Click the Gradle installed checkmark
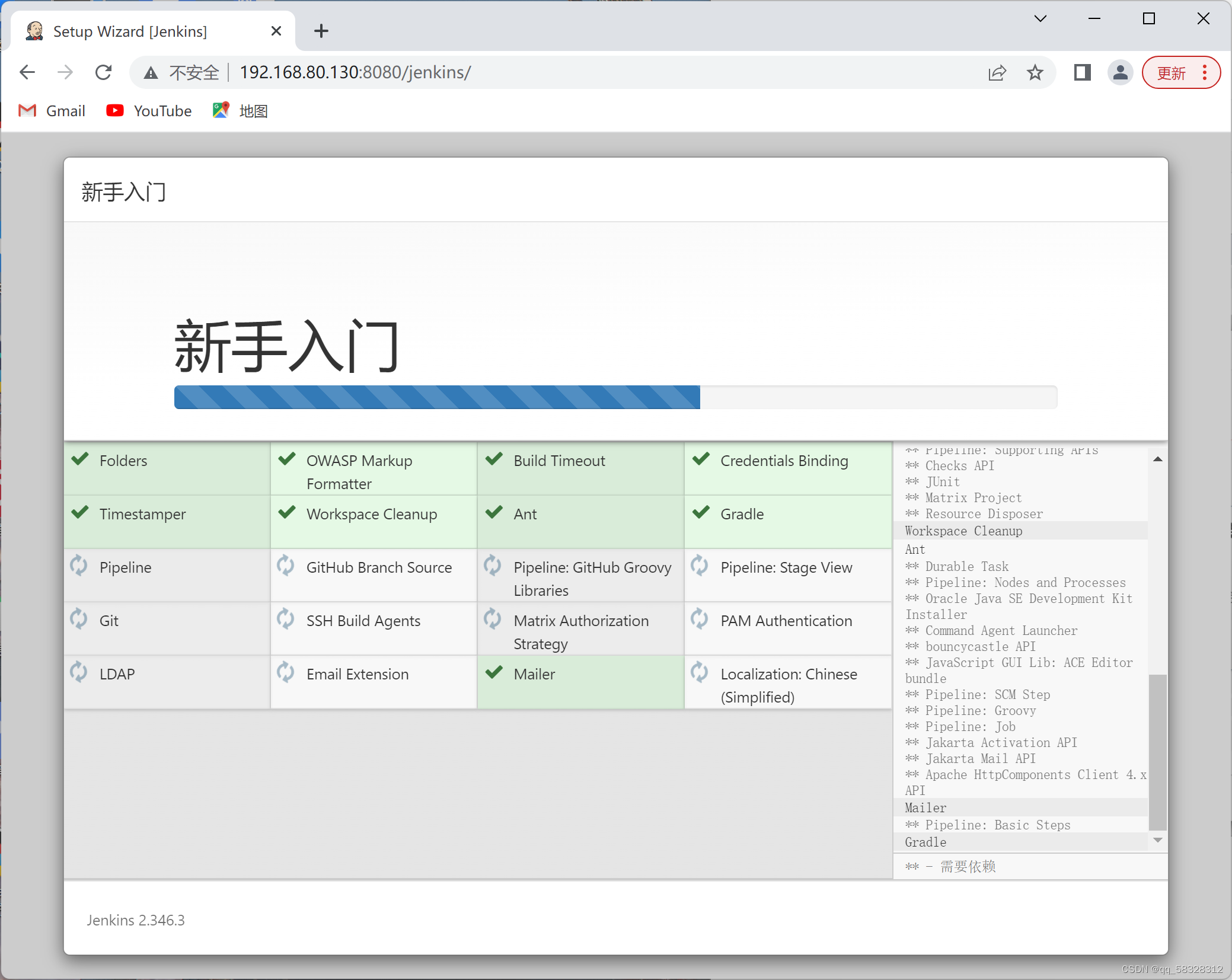Image resolution: width=1232 pixels, height=980 pixels. tap(701, 512)
